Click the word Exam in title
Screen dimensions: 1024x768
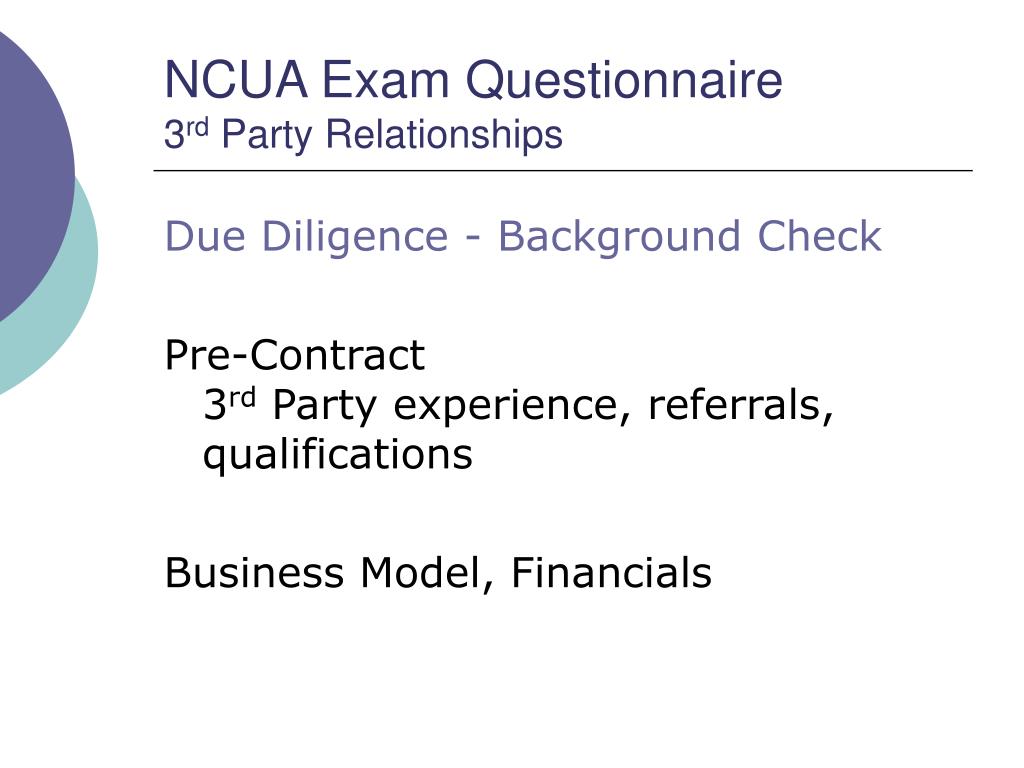tap(385, 80)
